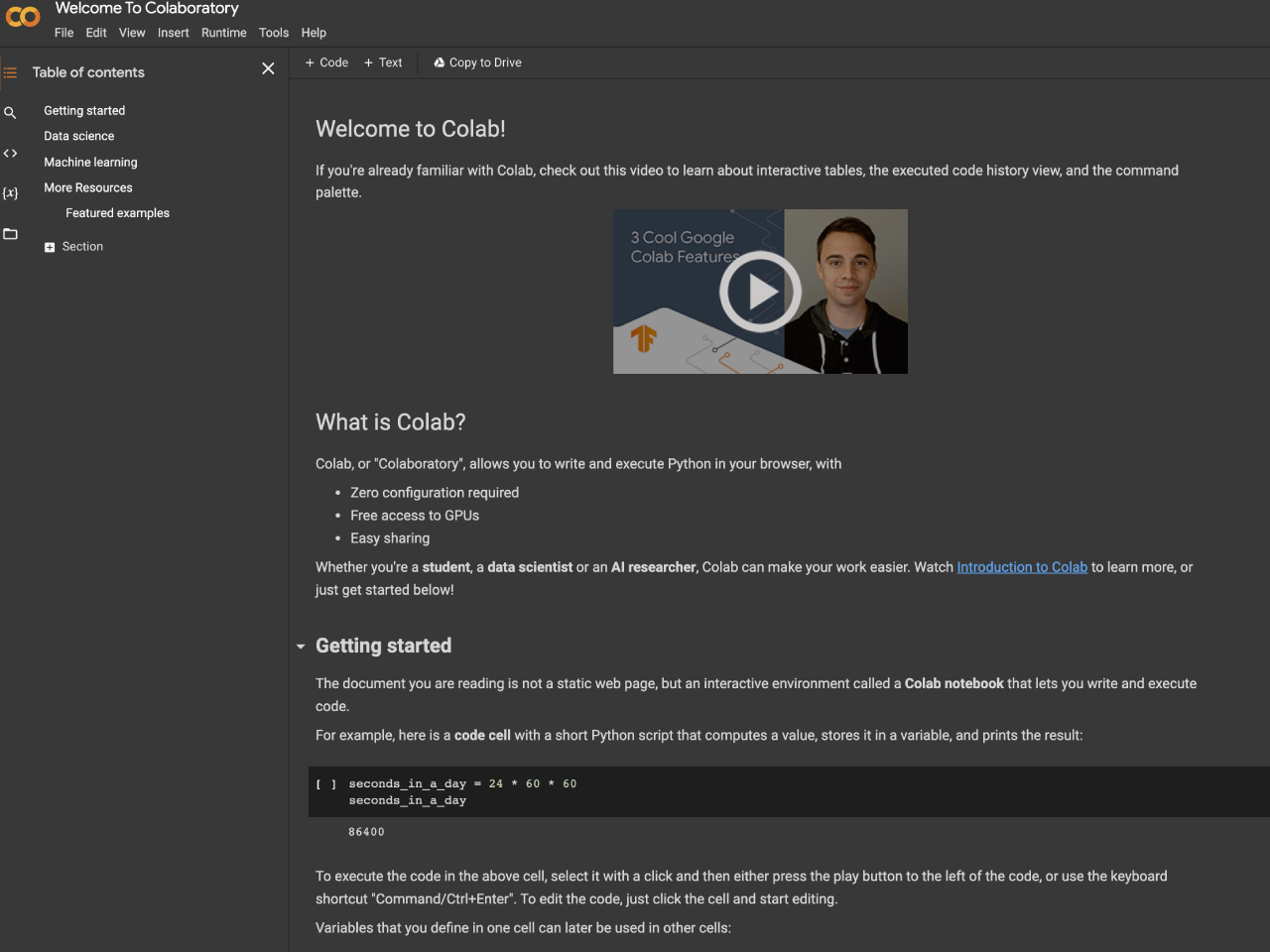Screen dimensions: 1270x952
Task: Open the View menu
Action: click(x=132, y=33)
